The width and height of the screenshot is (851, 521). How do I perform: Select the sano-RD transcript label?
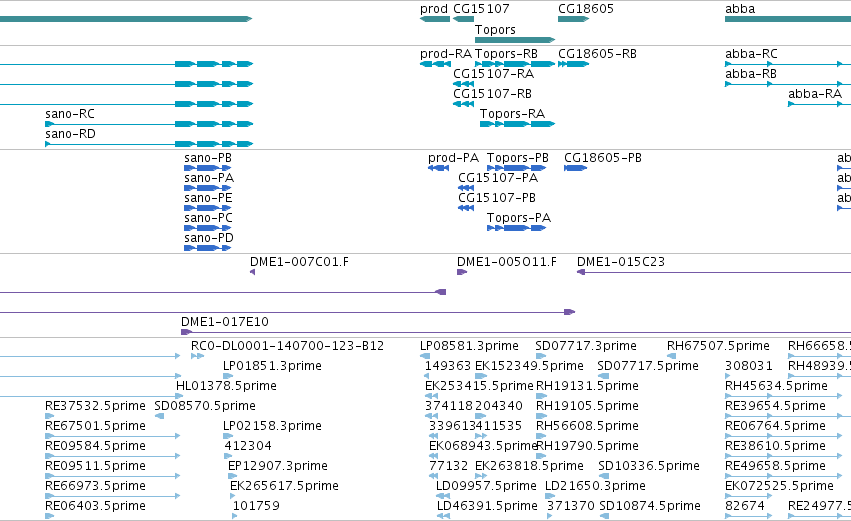(x=70, y=135)
